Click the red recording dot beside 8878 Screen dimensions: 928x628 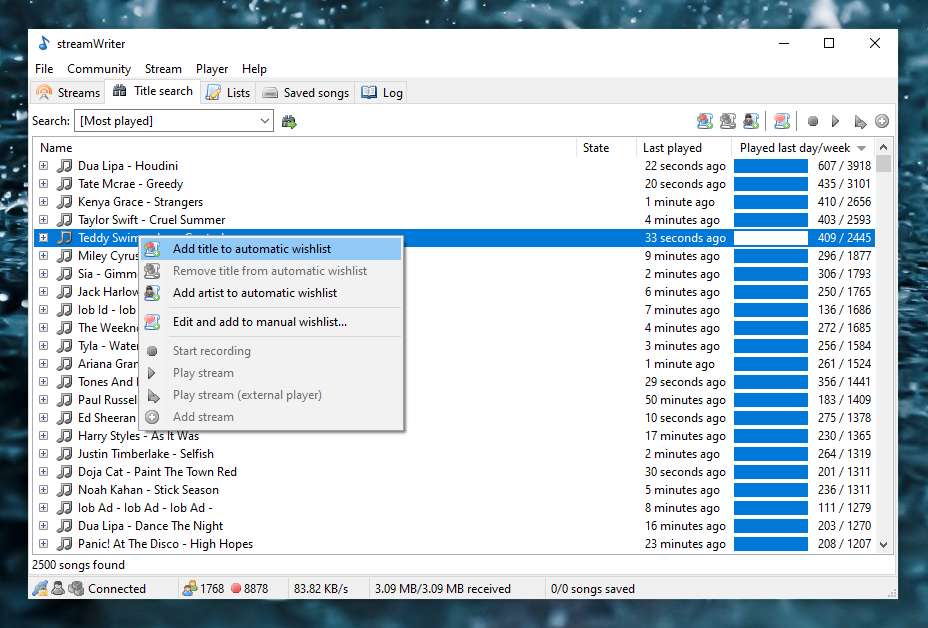236,588
